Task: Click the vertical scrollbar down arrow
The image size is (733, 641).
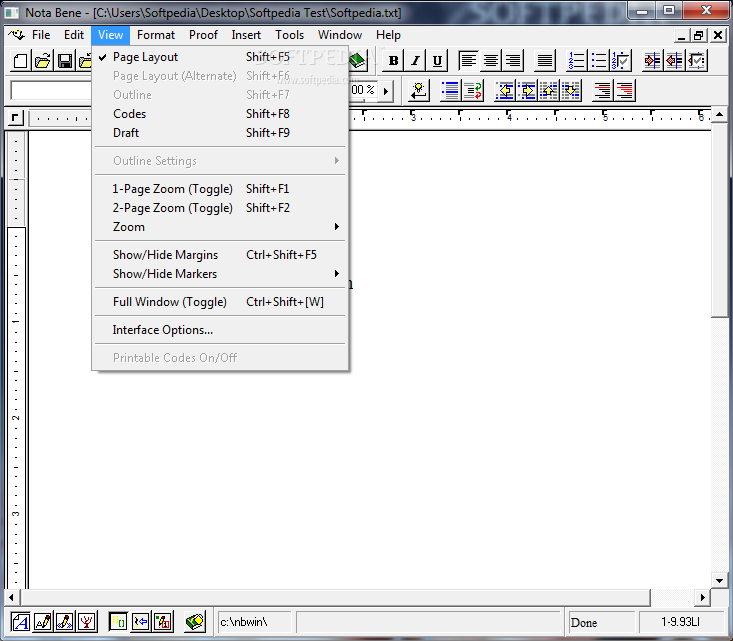Action: click(x=719, y=580)
